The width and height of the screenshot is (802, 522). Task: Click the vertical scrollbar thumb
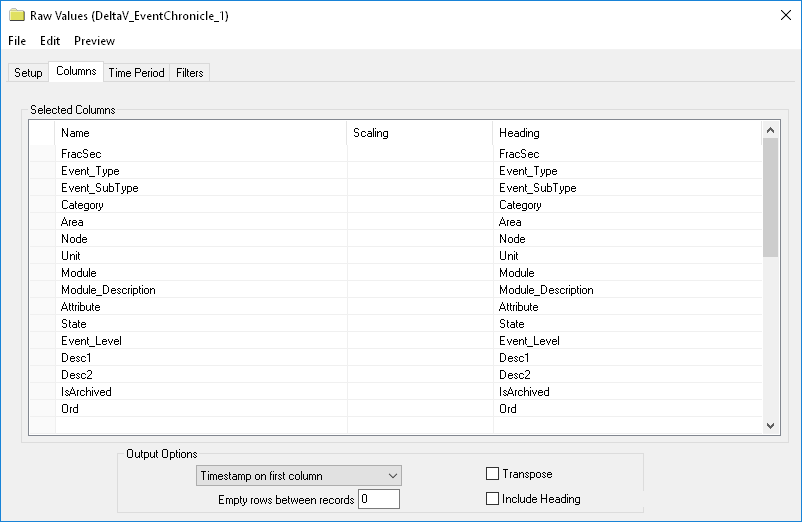(x=770, y=197)
